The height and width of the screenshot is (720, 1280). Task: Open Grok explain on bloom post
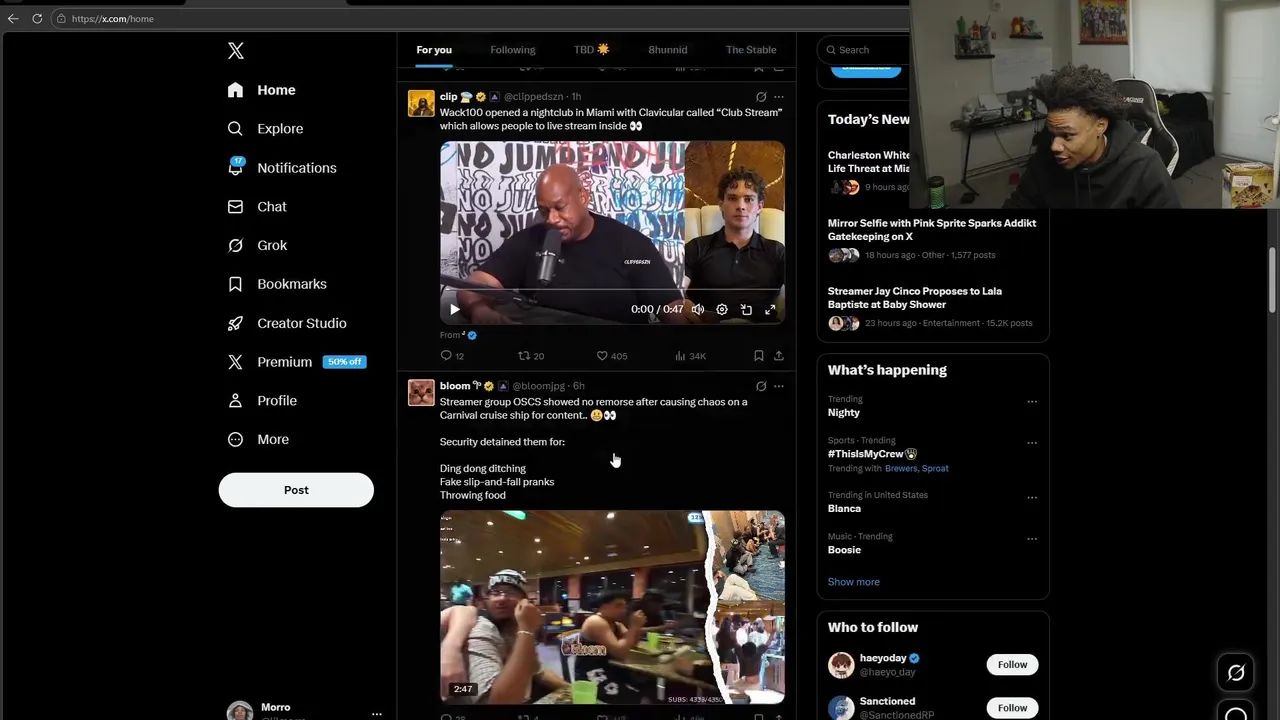[x=761, y=386]
